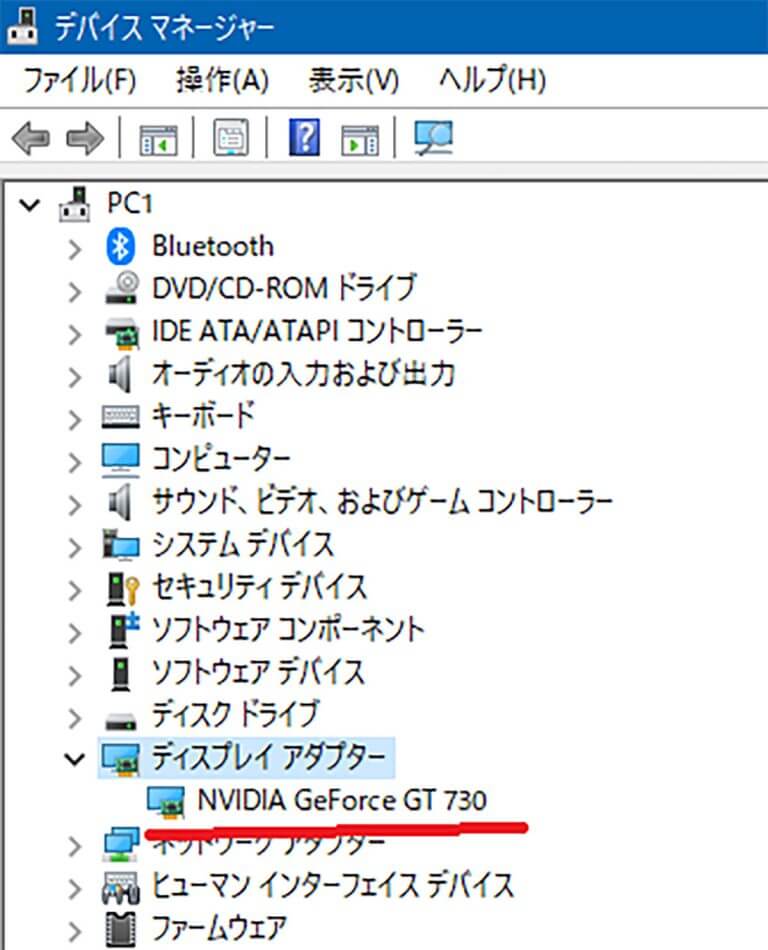
Task: Click the disk drive icon
Action: 121,720
